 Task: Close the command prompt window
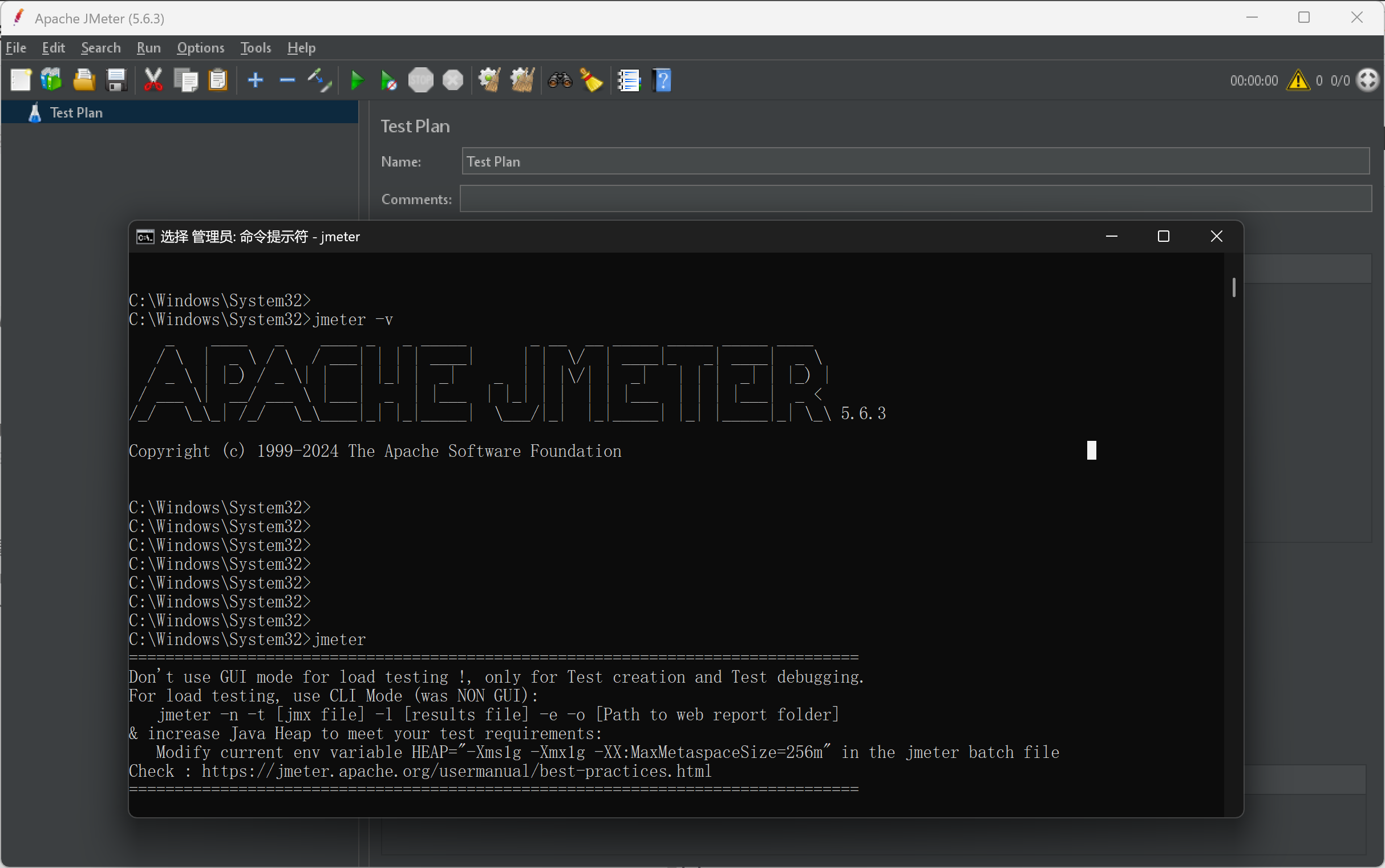(1216, 237)
